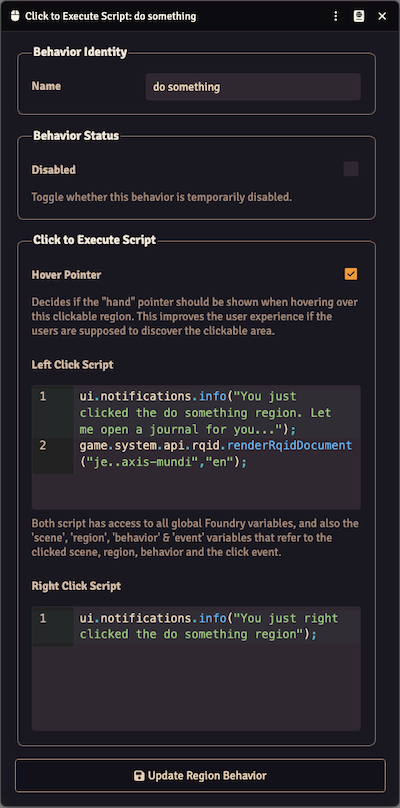
Task: Click the Disabled label text
Action: (x=54, y=170)
